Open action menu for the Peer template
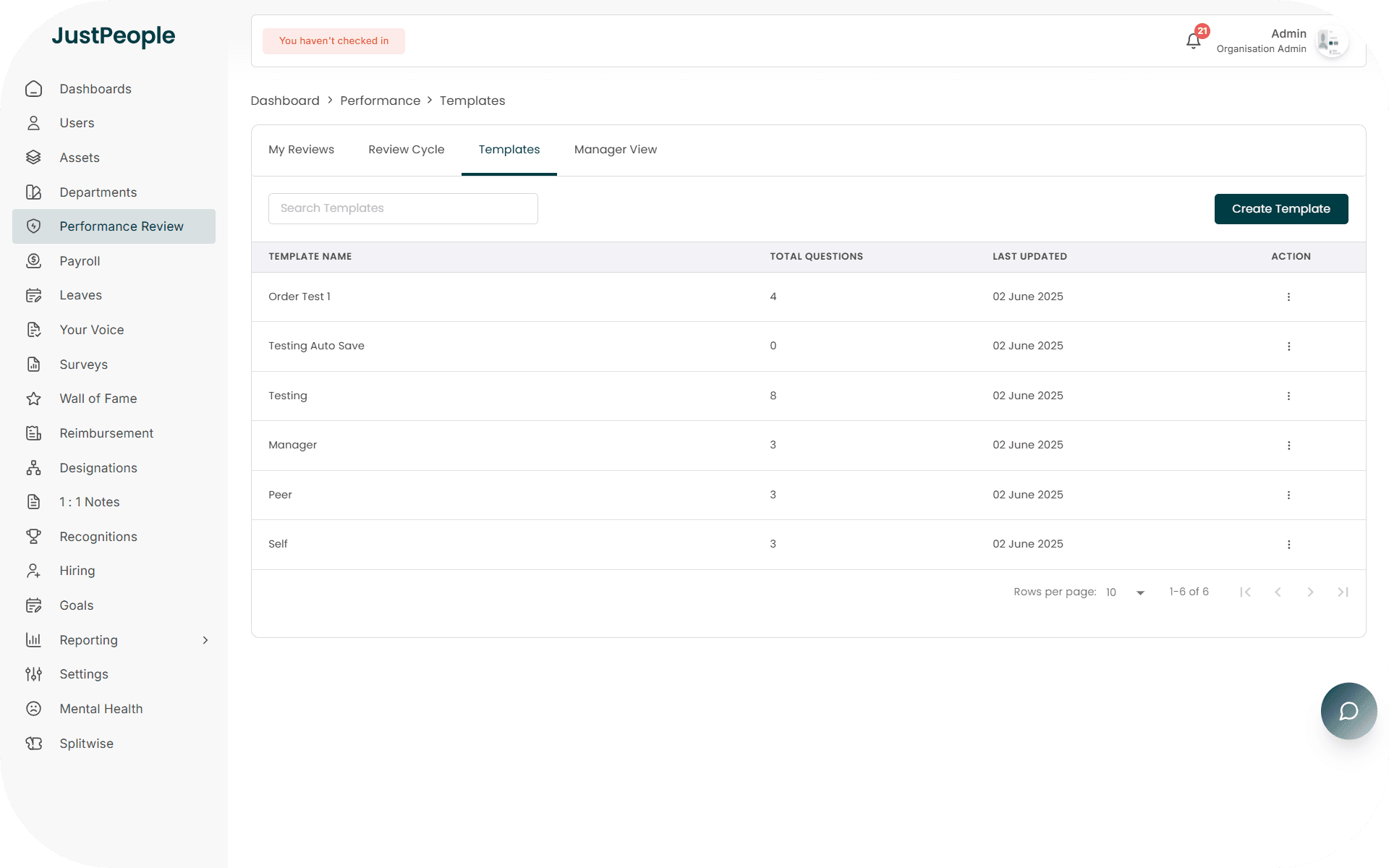The width and height of the screenshot is (1389, 868). tap(1288, 495)
